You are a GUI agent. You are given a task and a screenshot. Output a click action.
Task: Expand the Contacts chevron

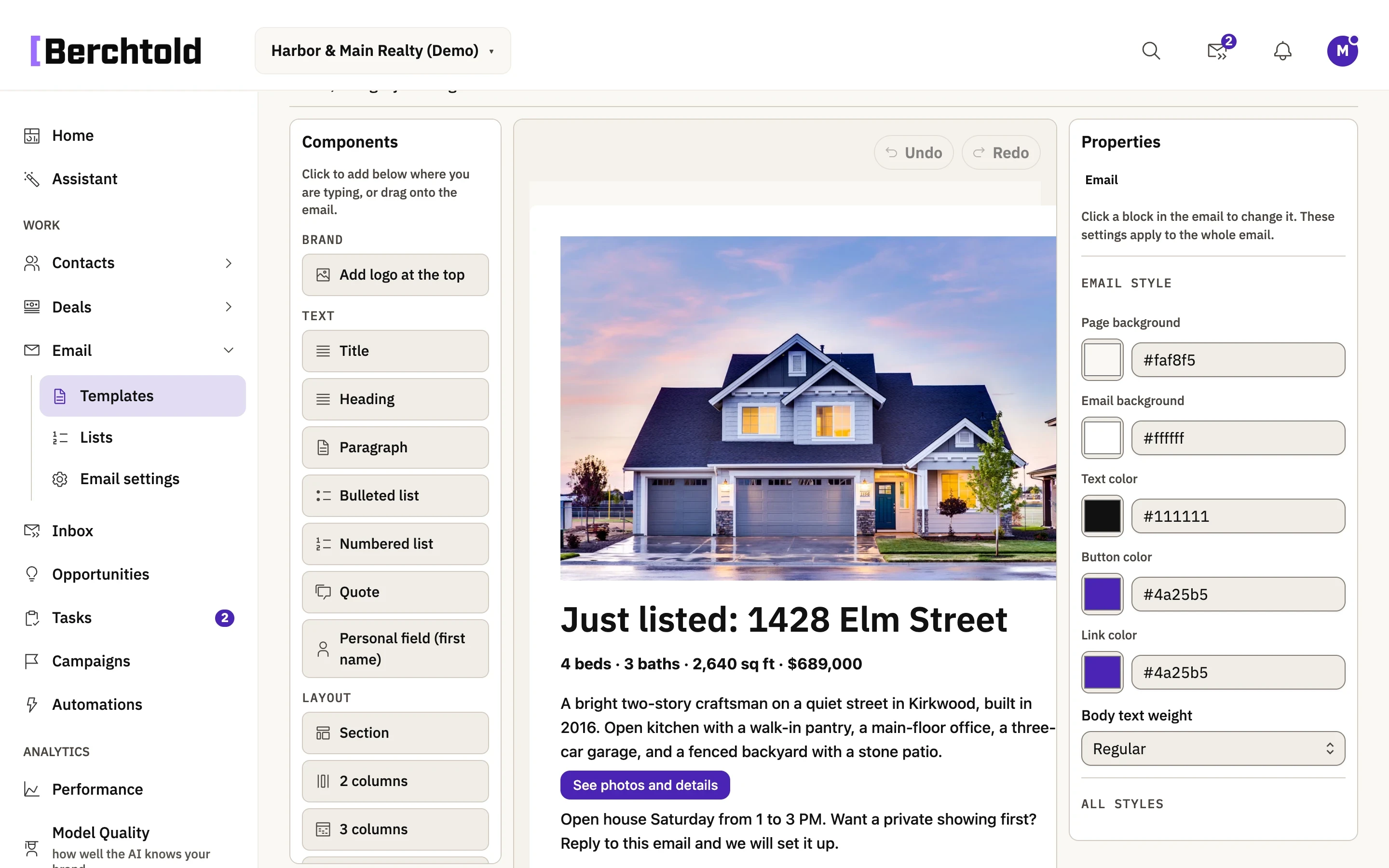(229, 263)
